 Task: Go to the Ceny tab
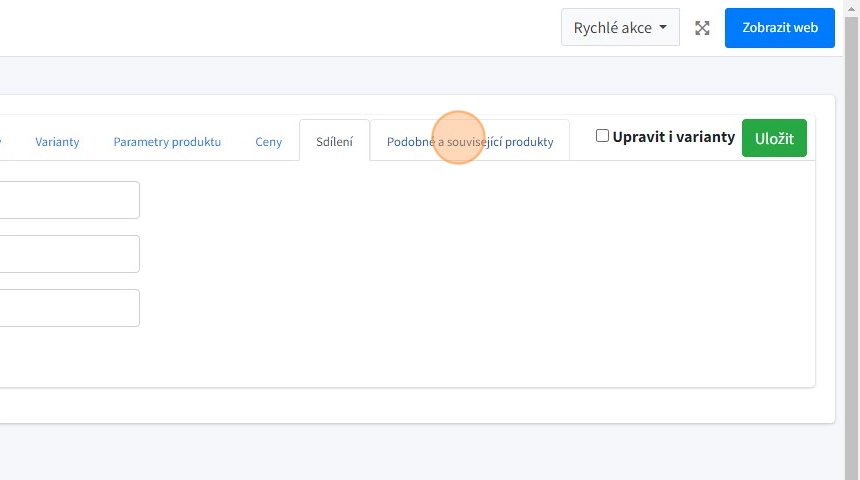click(268, 142)
